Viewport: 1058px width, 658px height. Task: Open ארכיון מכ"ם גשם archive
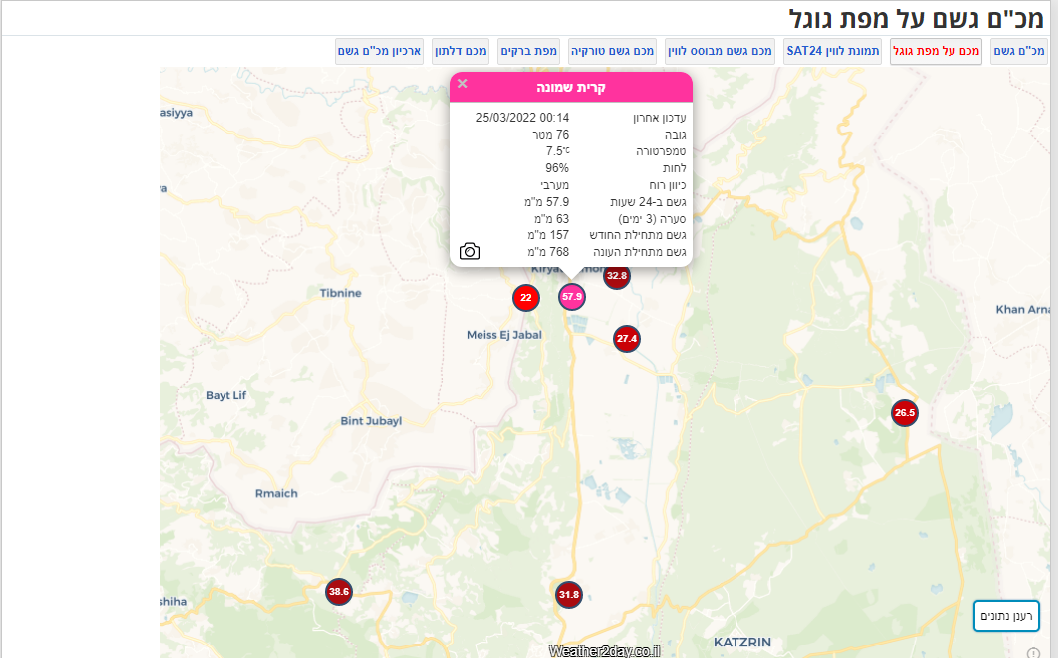coord(381,51)
